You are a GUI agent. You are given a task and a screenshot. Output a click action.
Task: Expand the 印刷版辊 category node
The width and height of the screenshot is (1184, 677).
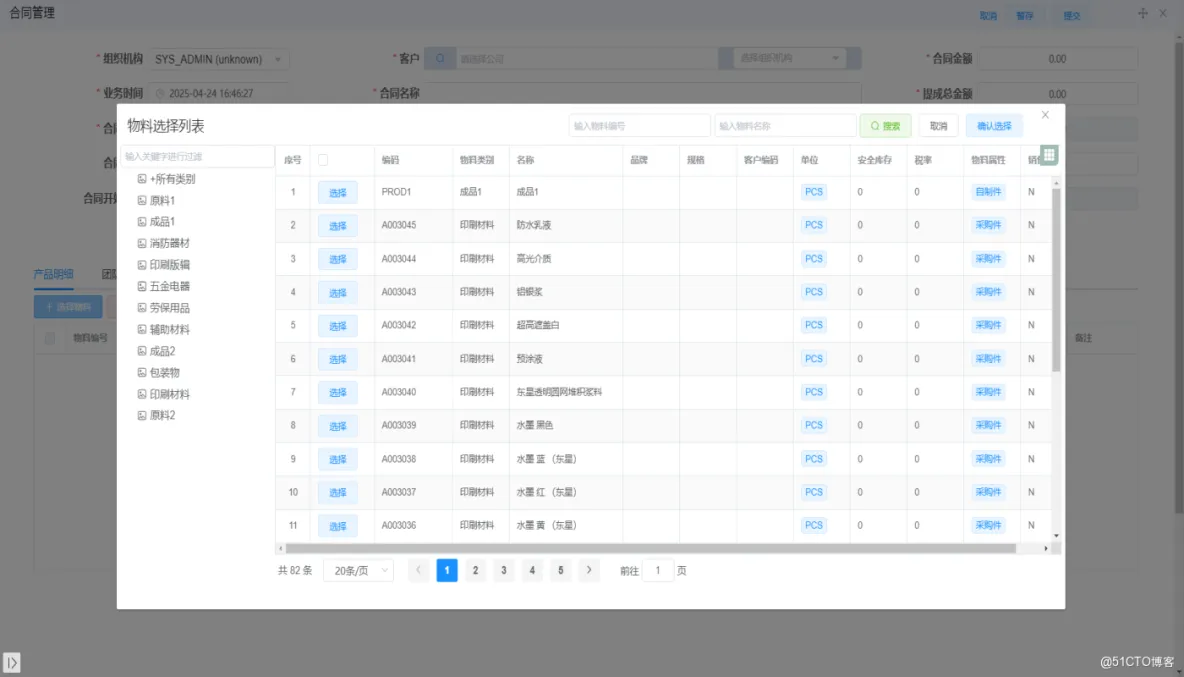tap(141, 265)
